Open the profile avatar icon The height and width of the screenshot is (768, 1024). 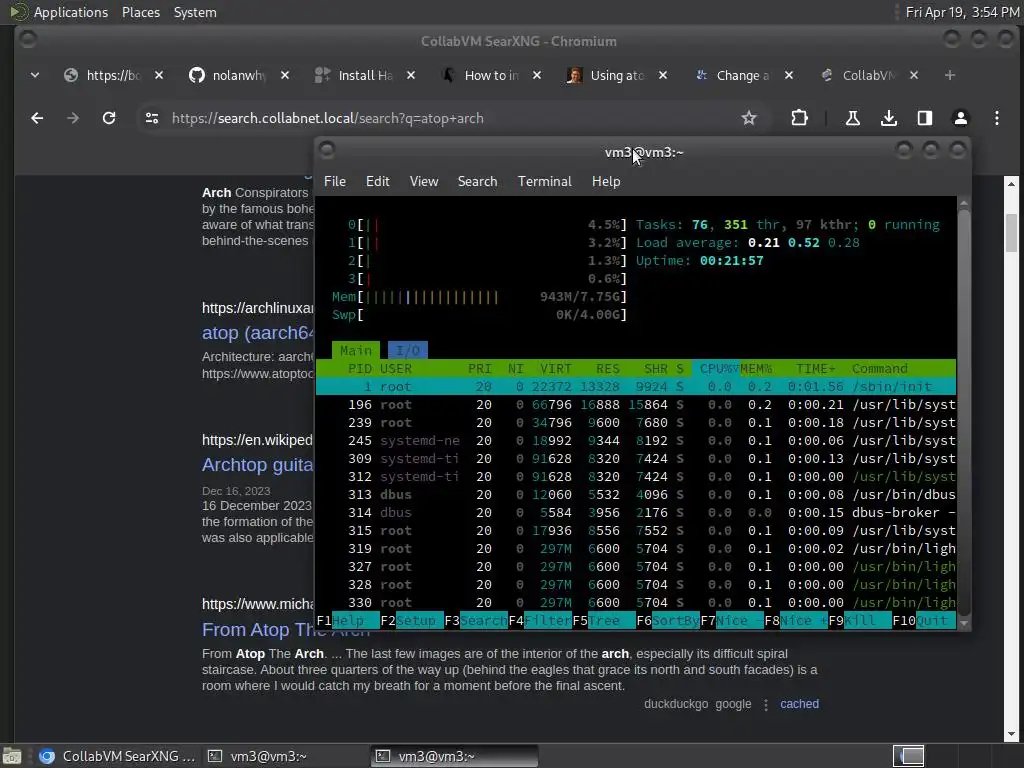[x=961, y=118]
